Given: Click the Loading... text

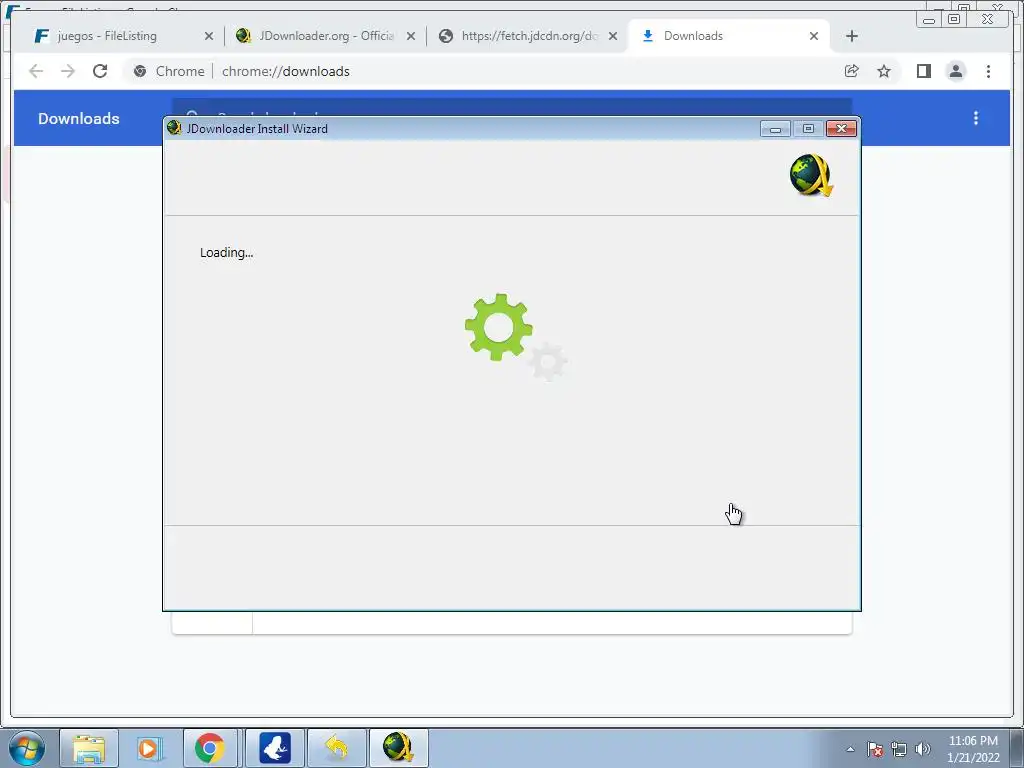Looking at the screenshot, I should [x=227, y=253].
